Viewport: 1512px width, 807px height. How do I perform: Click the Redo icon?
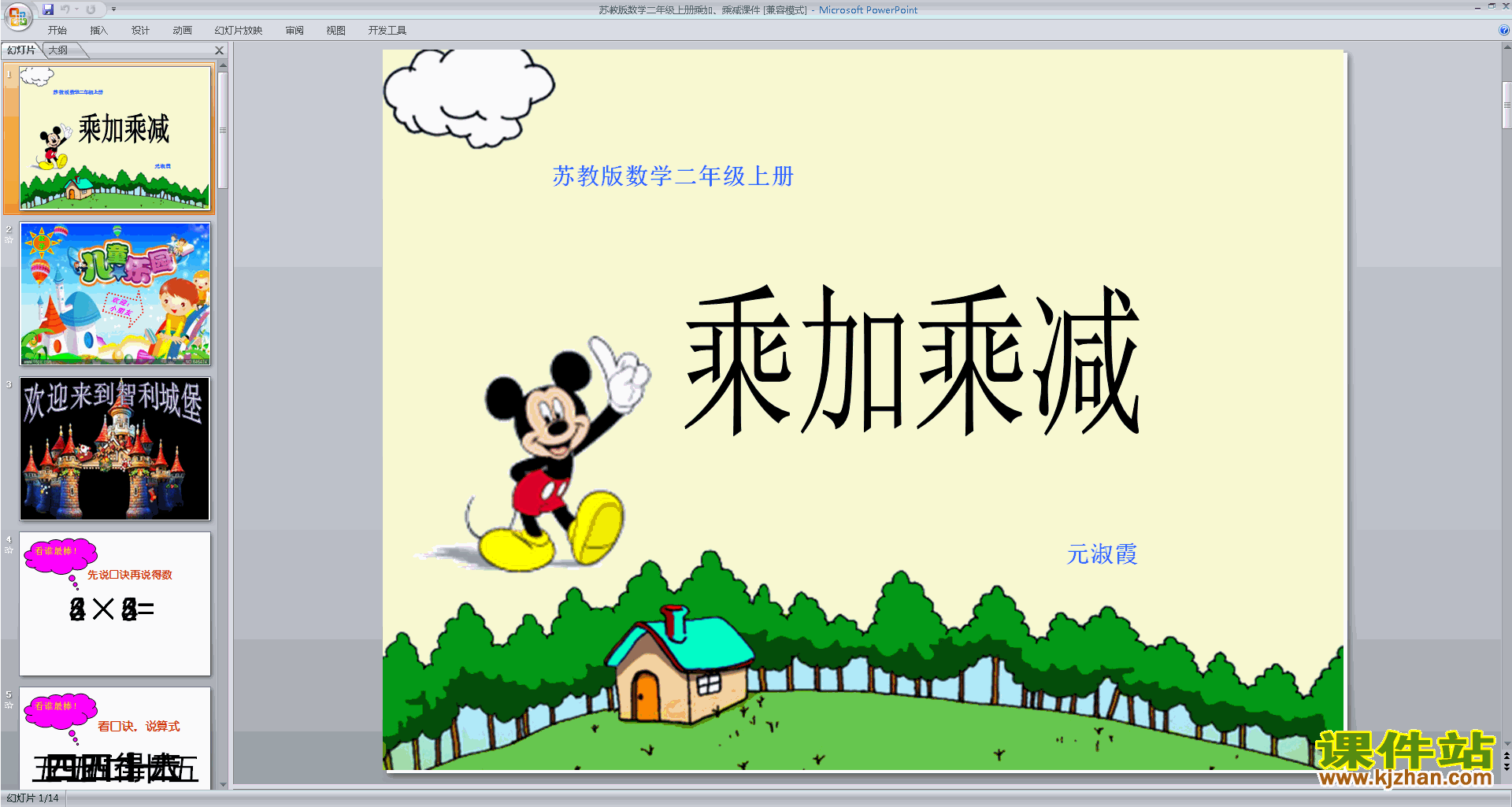91,9
